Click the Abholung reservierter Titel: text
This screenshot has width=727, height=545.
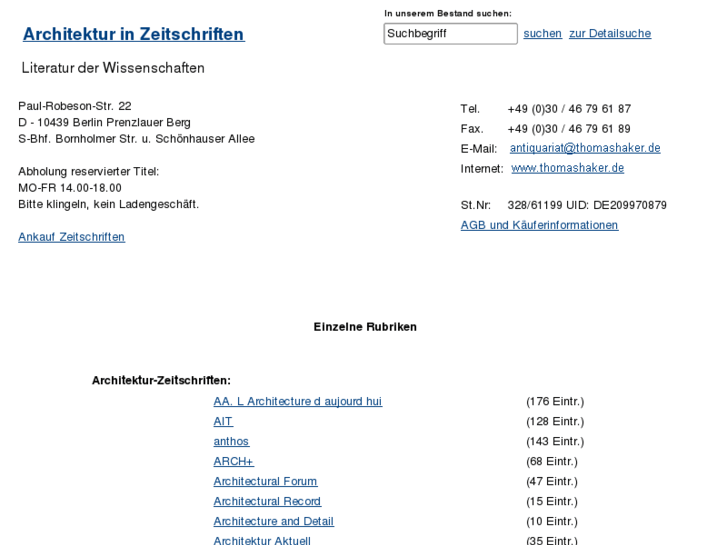pyautogui.click(x=89, y=172)
